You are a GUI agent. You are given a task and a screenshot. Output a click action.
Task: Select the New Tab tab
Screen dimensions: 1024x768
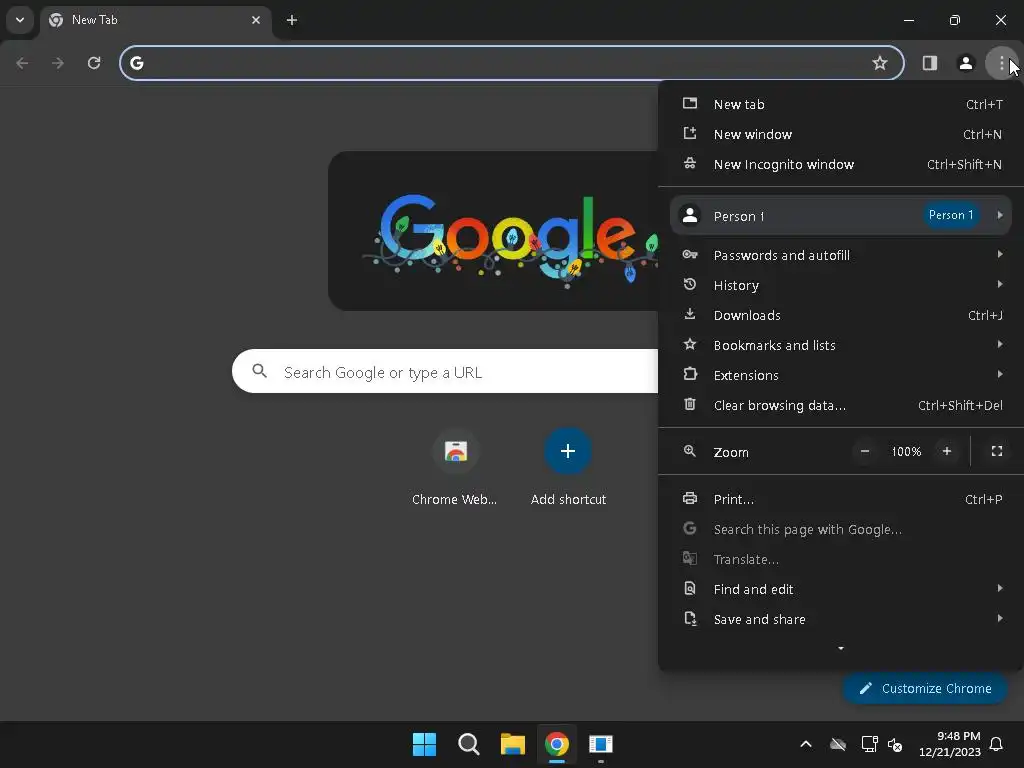155,20
